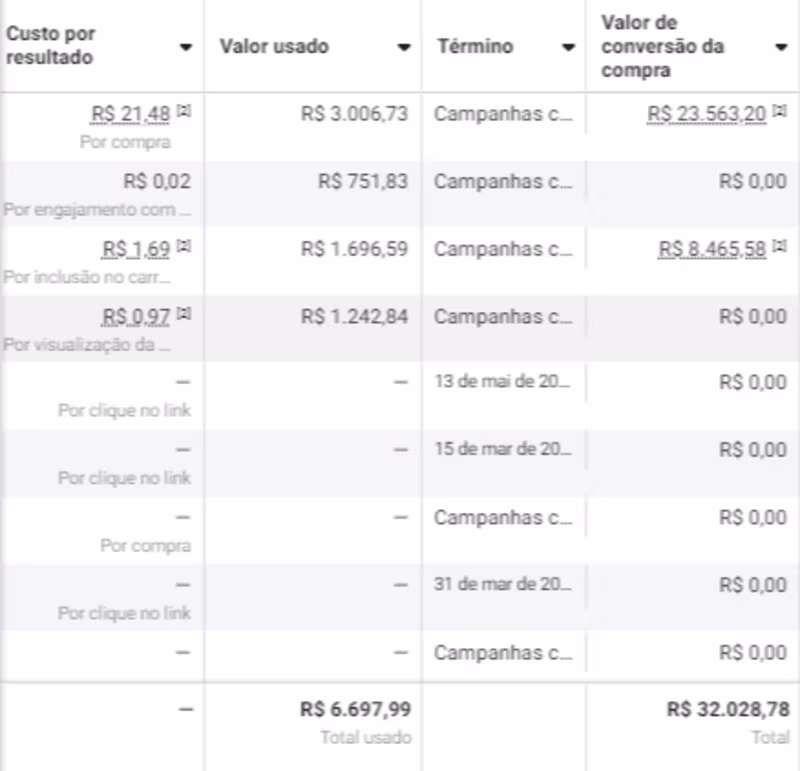This screenshot has height=771, width=800.
Task: Open Custo por resultado column dropdown
Action: tap(185, 47)
